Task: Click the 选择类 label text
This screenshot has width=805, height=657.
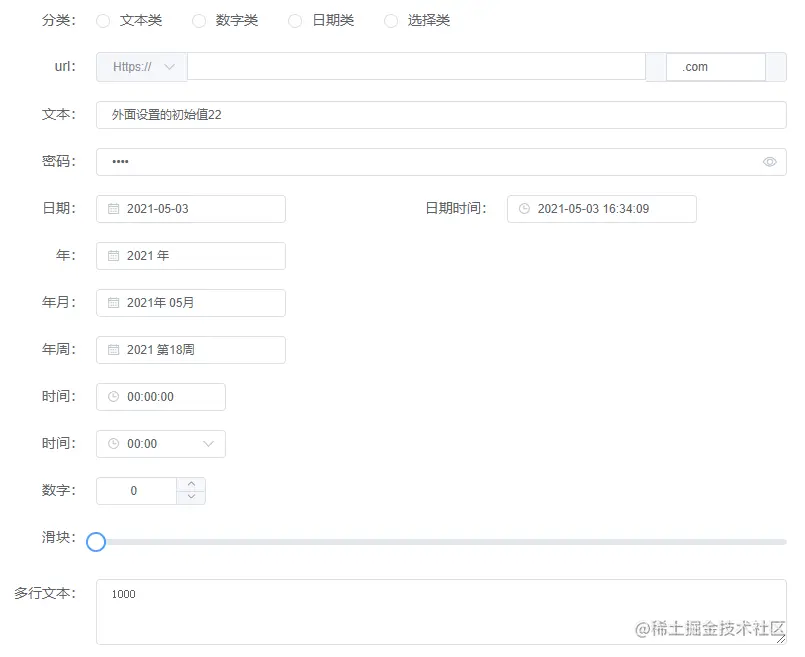Action: coord(429,21)
